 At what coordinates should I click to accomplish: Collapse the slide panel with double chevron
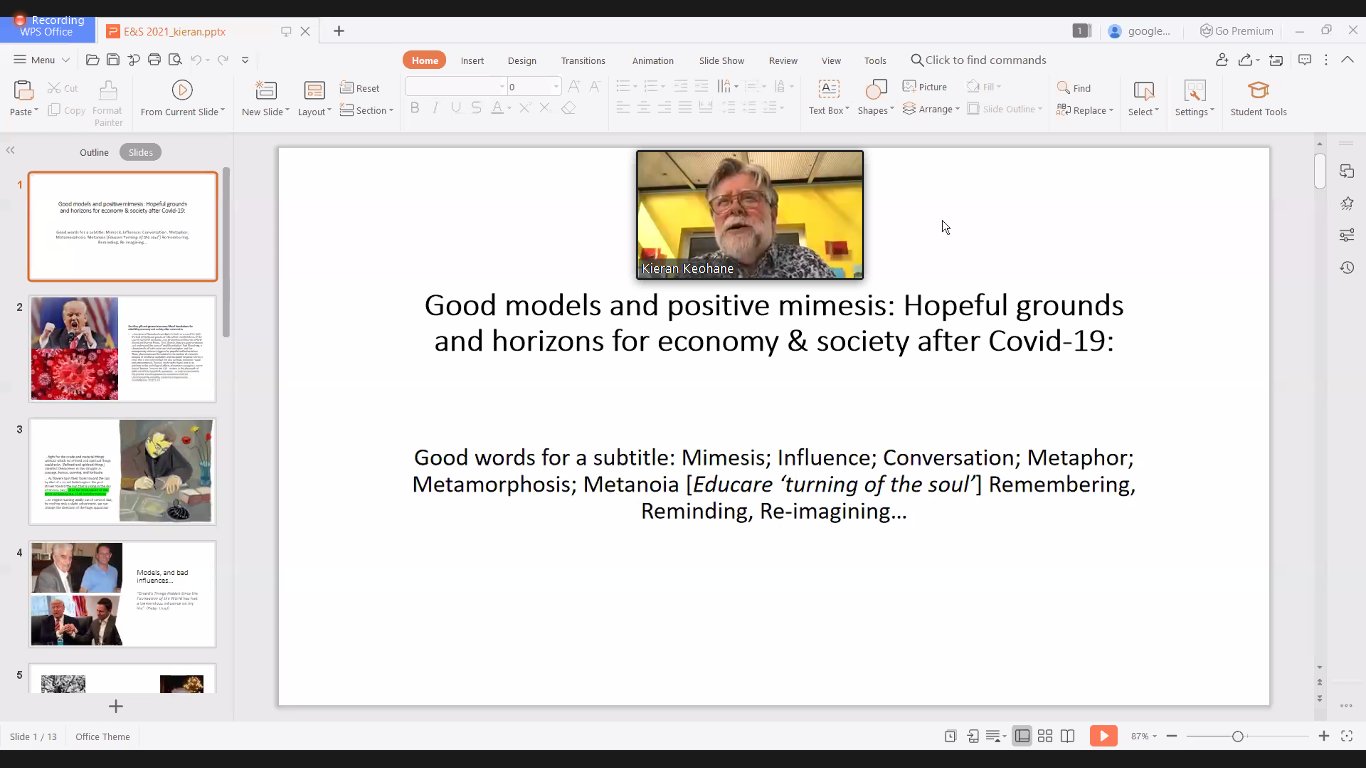[x=10, y=151]
